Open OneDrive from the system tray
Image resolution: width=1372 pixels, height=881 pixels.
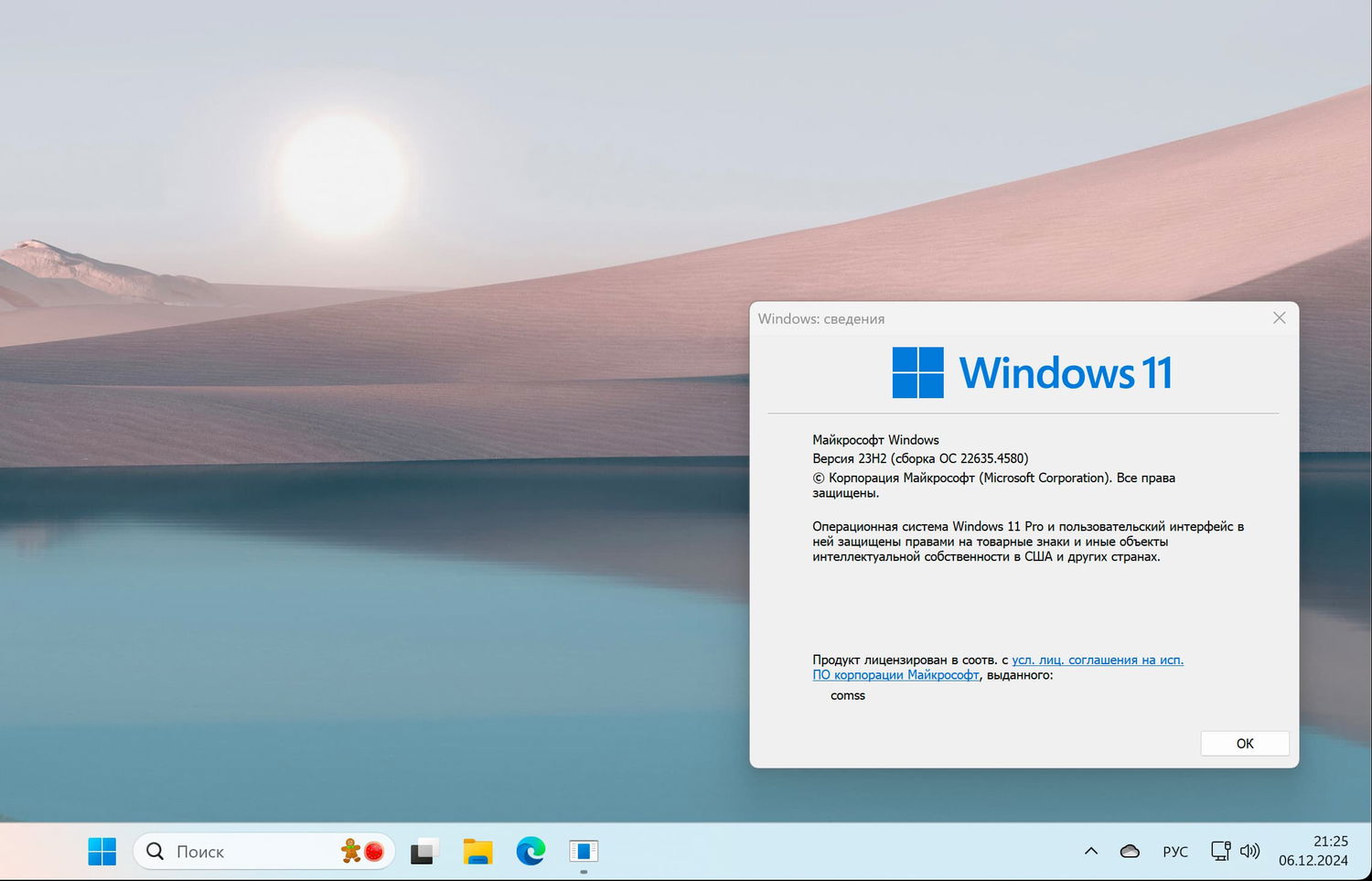point(1130,851)
